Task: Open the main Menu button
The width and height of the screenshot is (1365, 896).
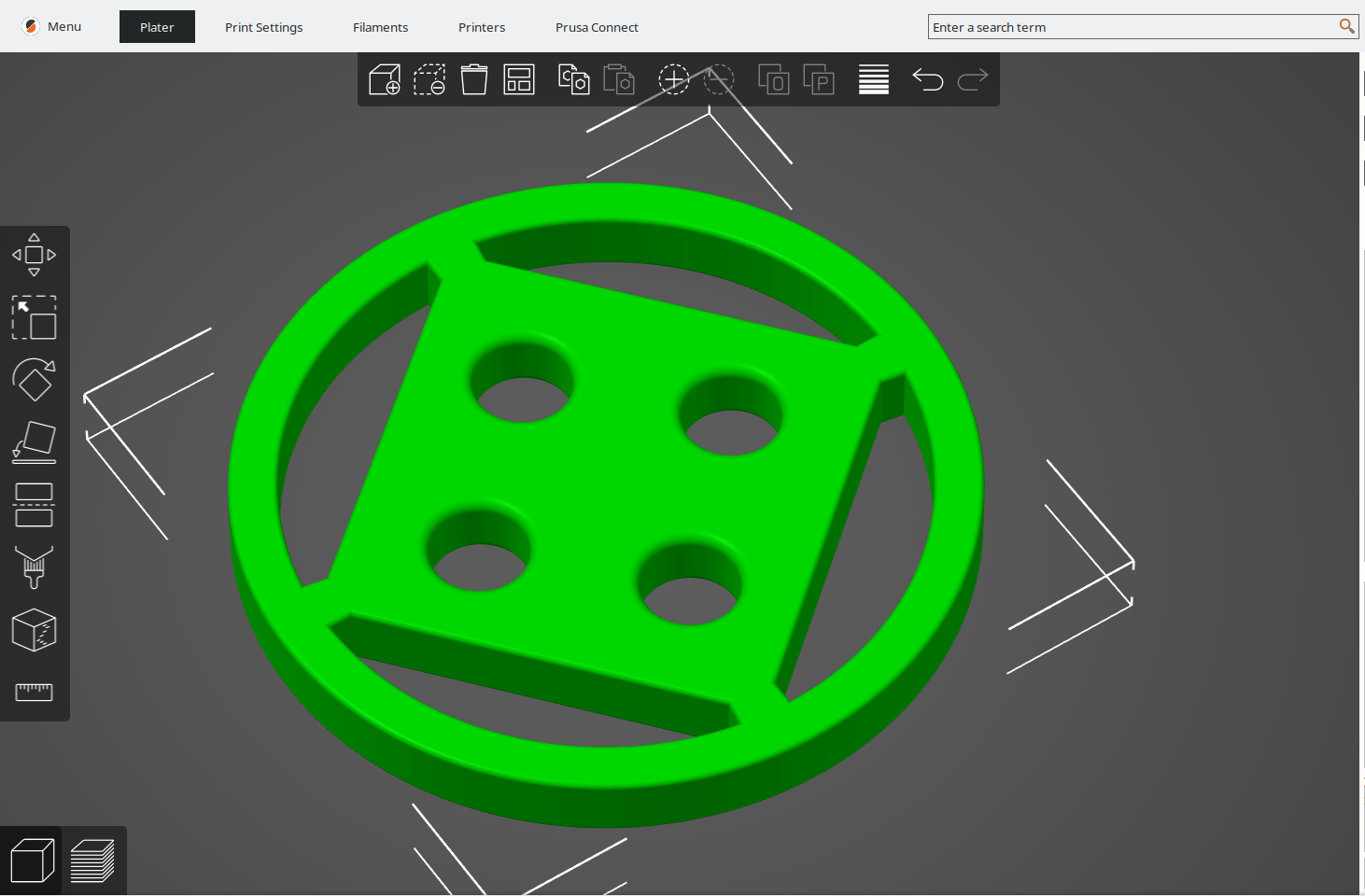Action: pyautogui.click(x=52, y=27)
